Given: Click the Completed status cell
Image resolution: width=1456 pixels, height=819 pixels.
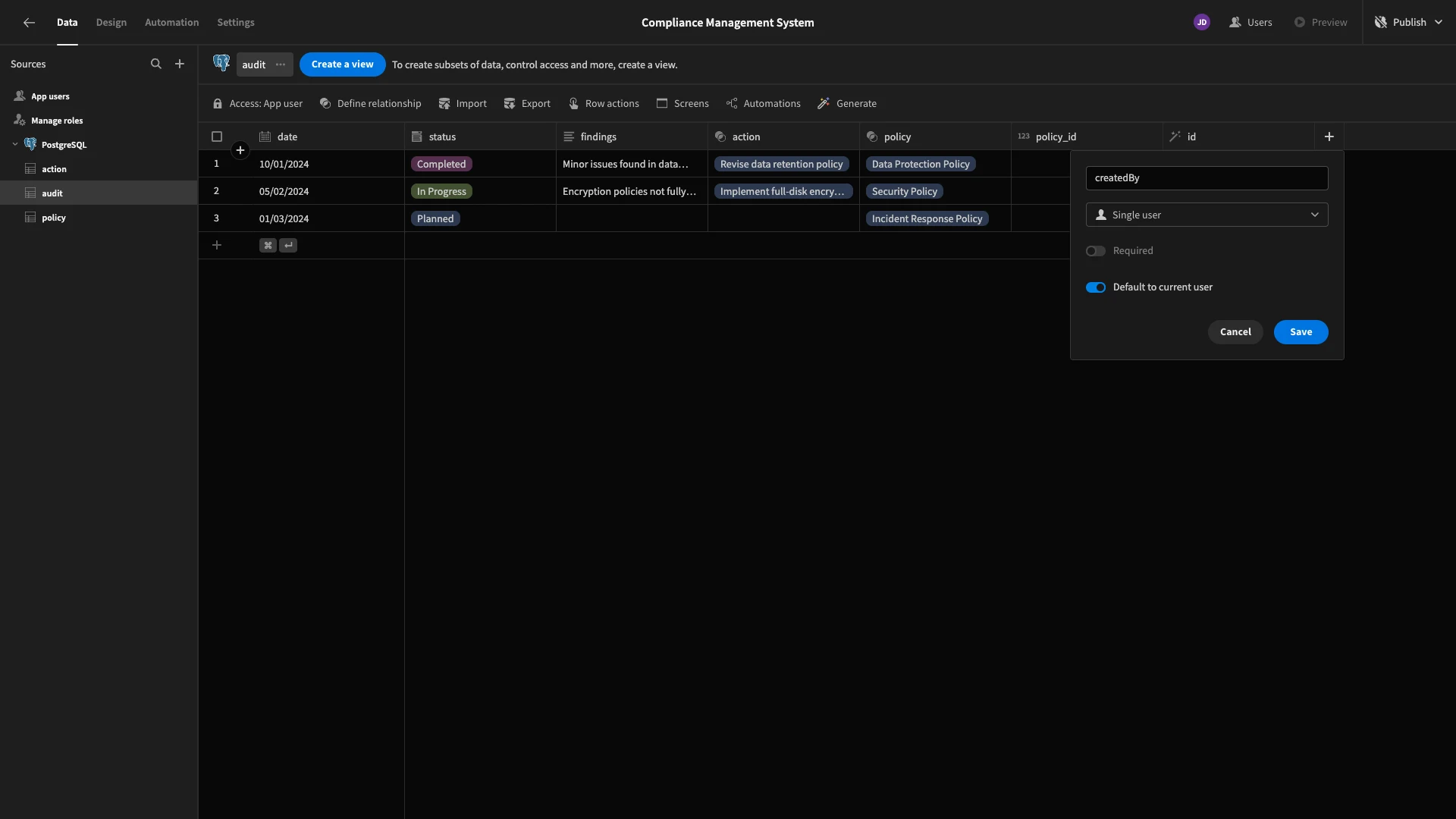Looking at the screenshot, I should click(480, 164).
